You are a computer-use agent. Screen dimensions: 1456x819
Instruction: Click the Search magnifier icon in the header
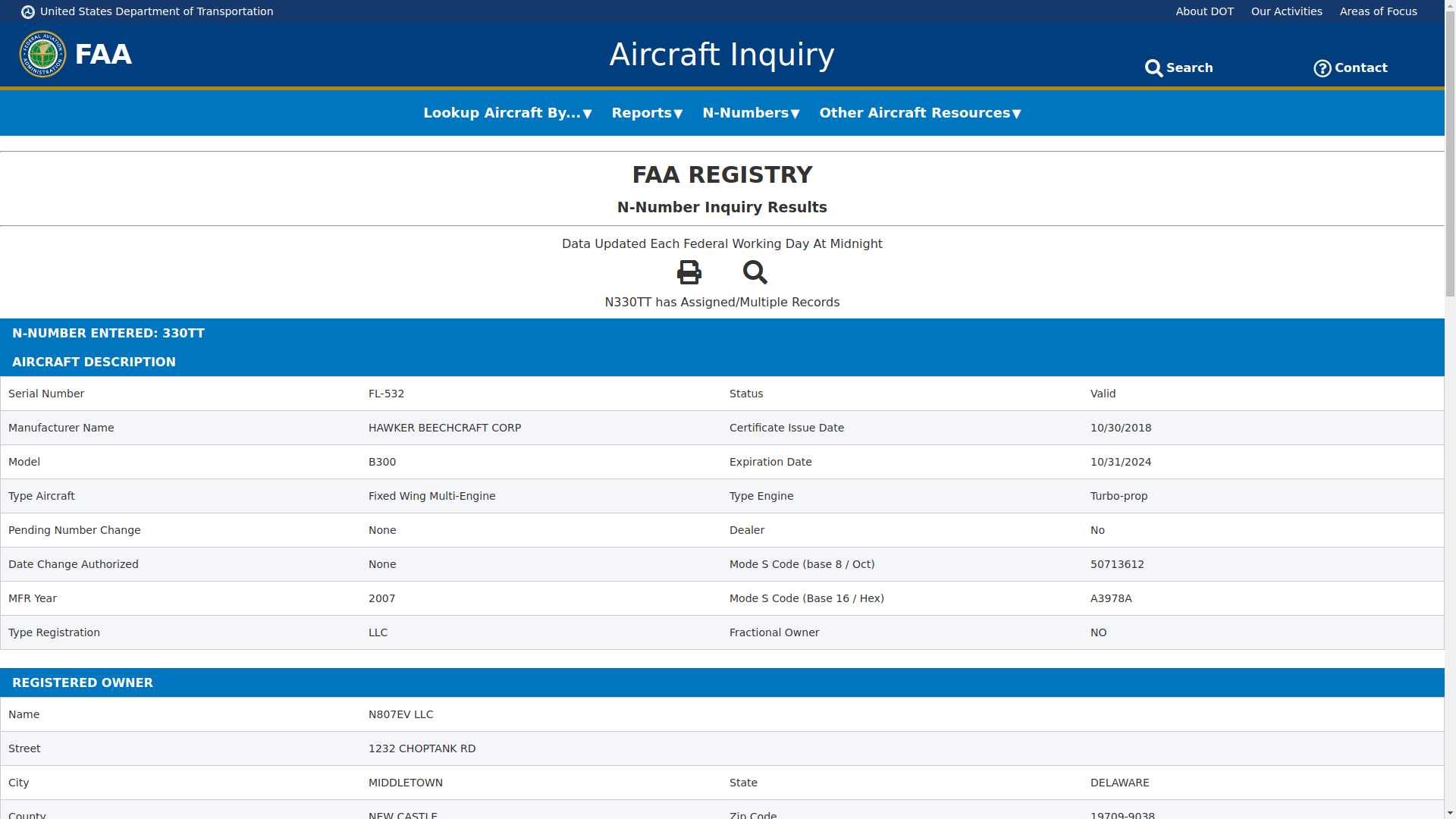1154,68
